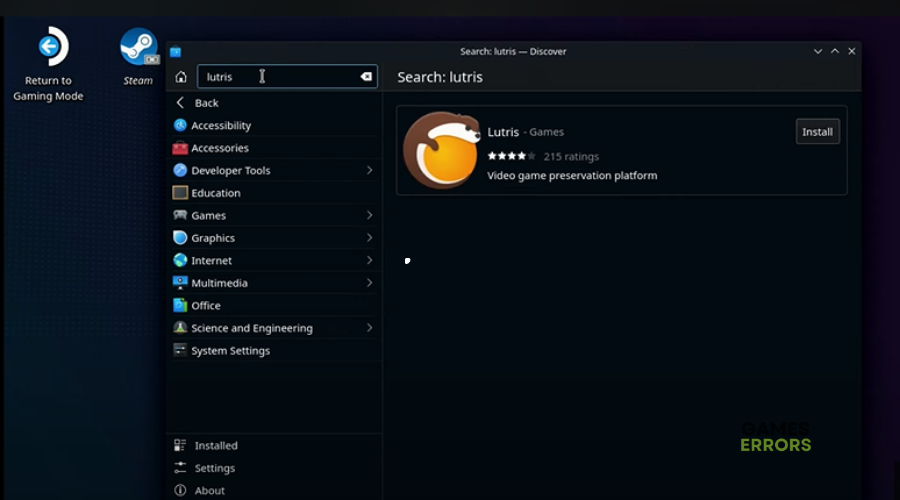Select the Accessibility category label
This screenshot has width=900, height=500.
221,125
